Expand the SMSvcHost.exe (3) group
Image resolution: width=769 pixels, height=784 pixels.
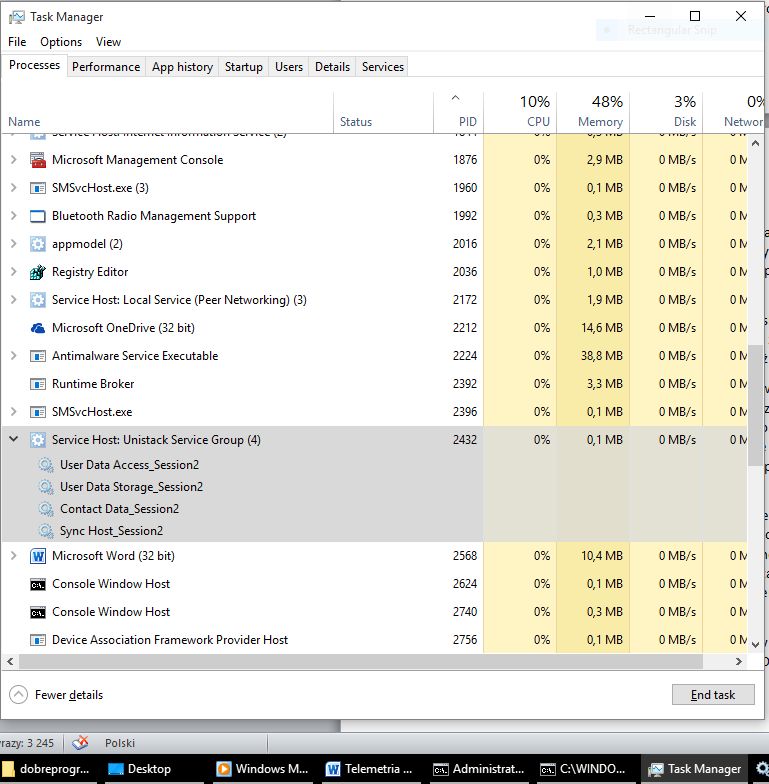14,188
